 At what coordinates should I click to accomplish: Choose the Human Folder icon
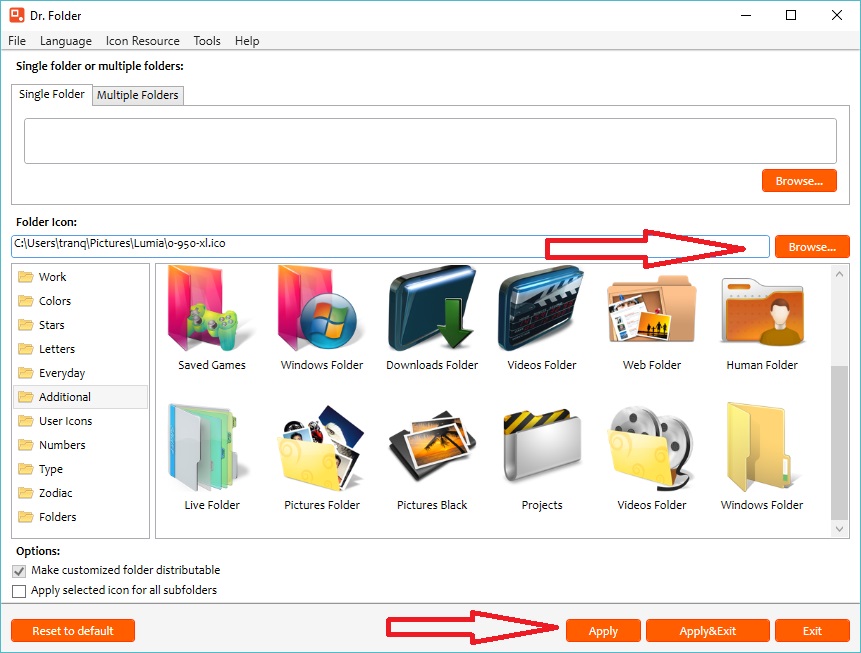[x=761, y=310]
